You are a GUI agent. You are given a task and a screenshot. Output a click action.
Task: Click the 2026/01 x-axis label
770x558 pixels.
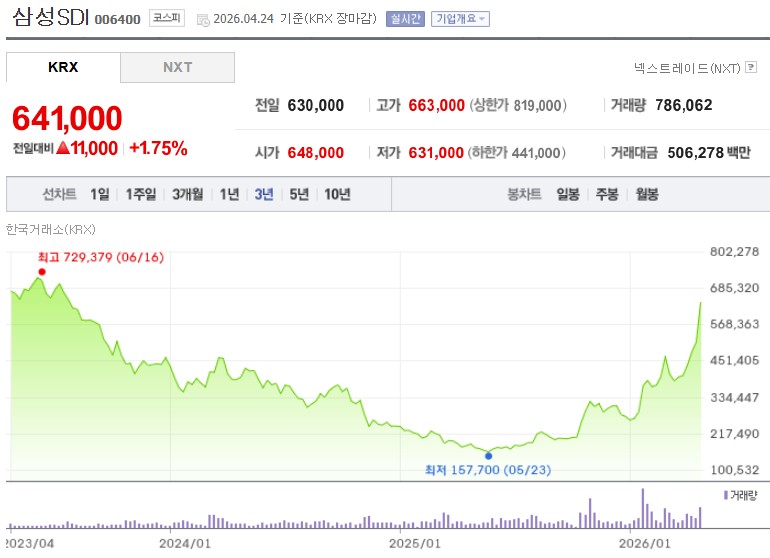tap(644, 543)
